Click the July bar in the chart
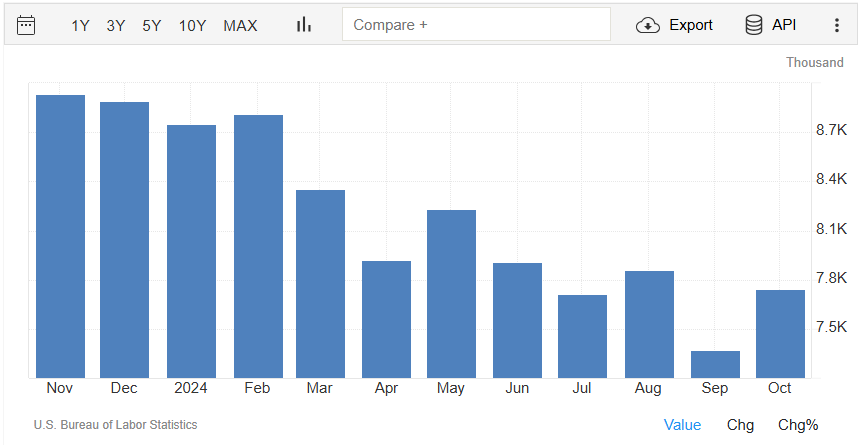858x445 pixels. 582,337
